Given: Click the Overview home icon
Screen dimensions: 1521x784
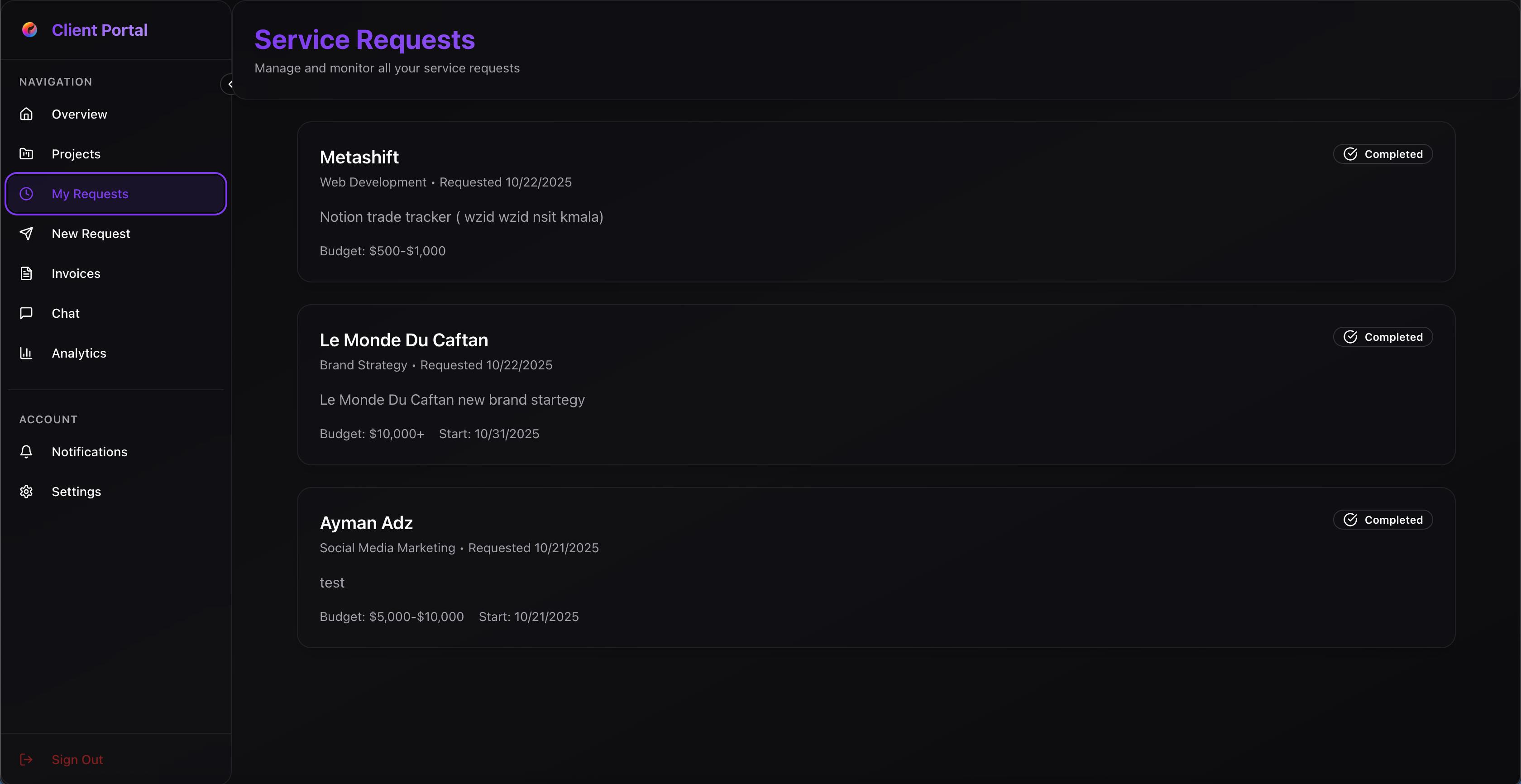Looking at the screenshot, I should pos(27,113).
